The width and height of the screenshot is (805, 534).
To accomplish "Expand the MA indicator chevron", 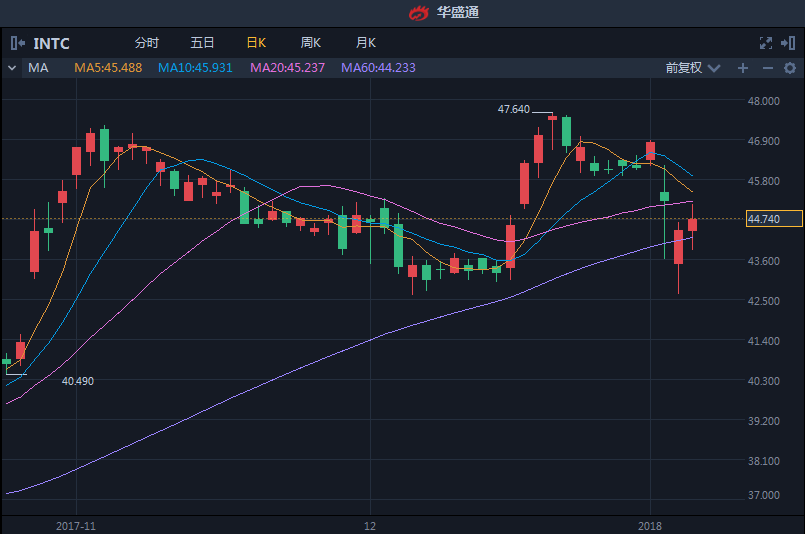I will click(x=12, y=68).
